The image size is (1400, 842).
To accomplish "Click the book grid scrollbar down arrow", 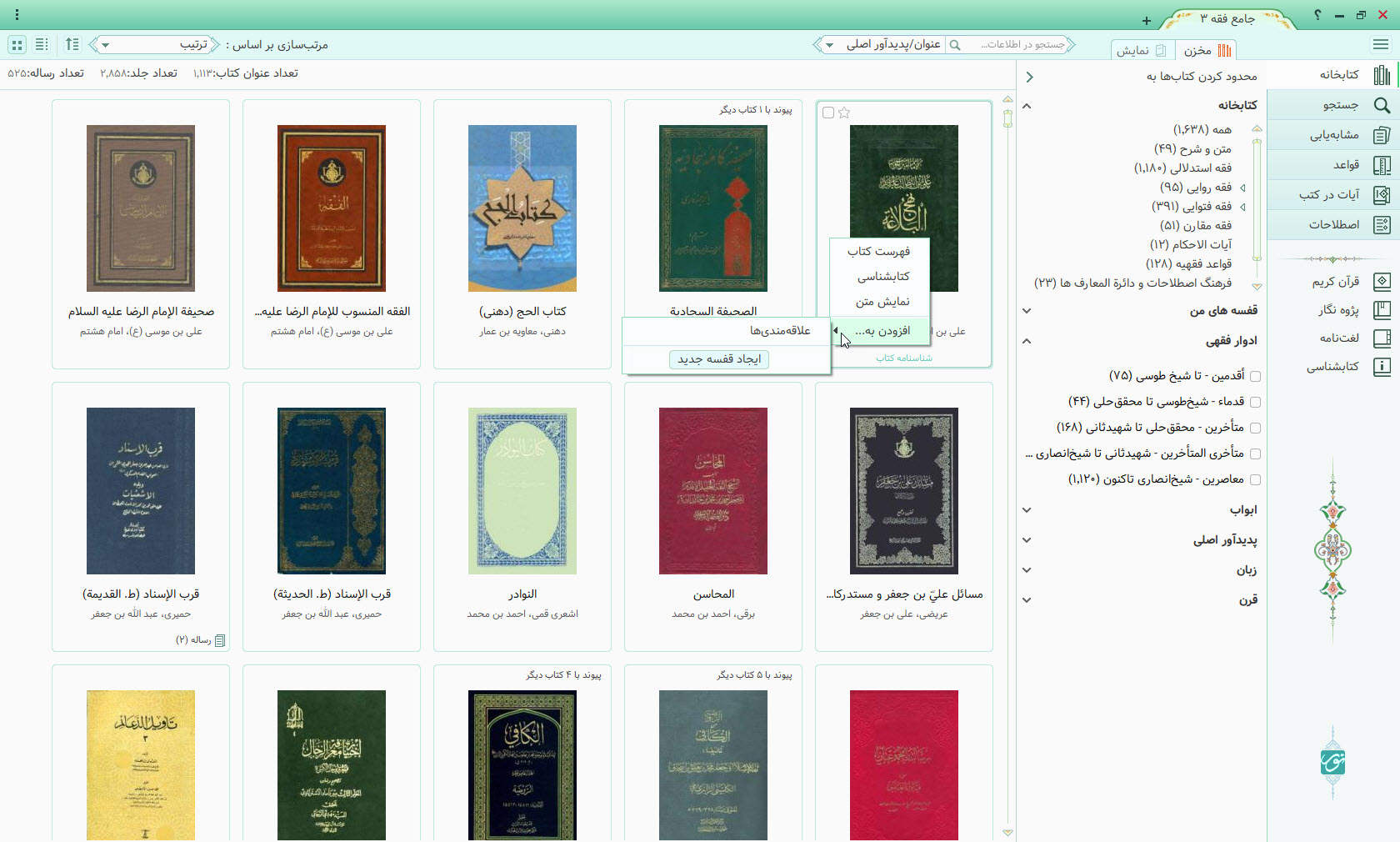I will (1007, 832).
